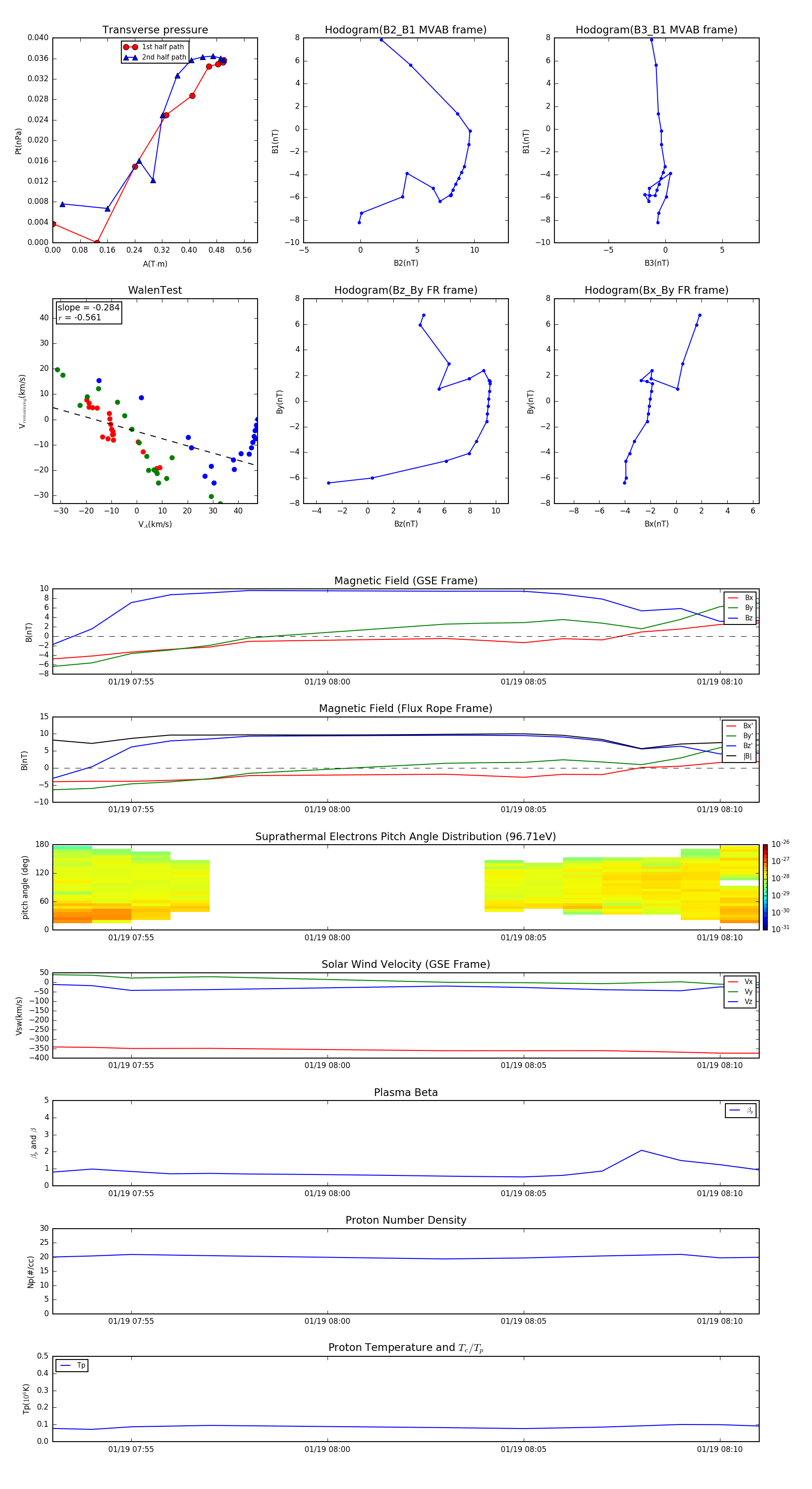Click "01/19 08:00" tick under Plasma Beta plot
Viewport: 812px width, 1489px height.
[x=327, y=1193]
